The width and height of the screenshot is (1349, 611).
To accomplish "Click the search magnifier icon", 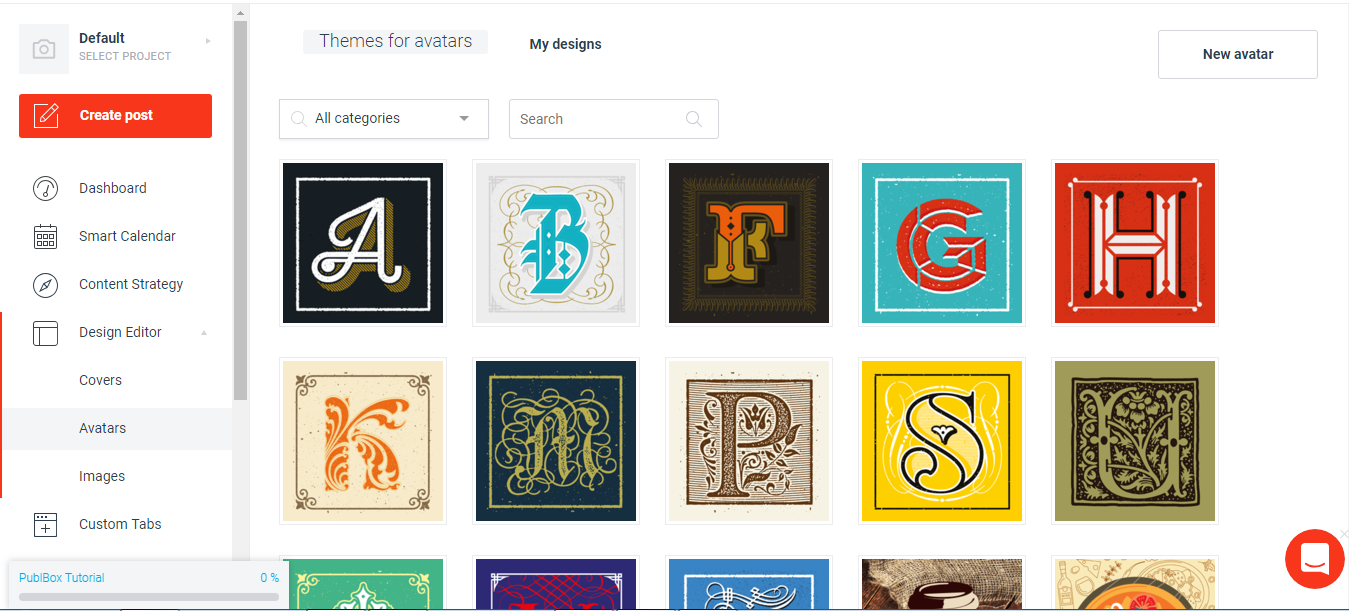I will (x=694, y=119).
